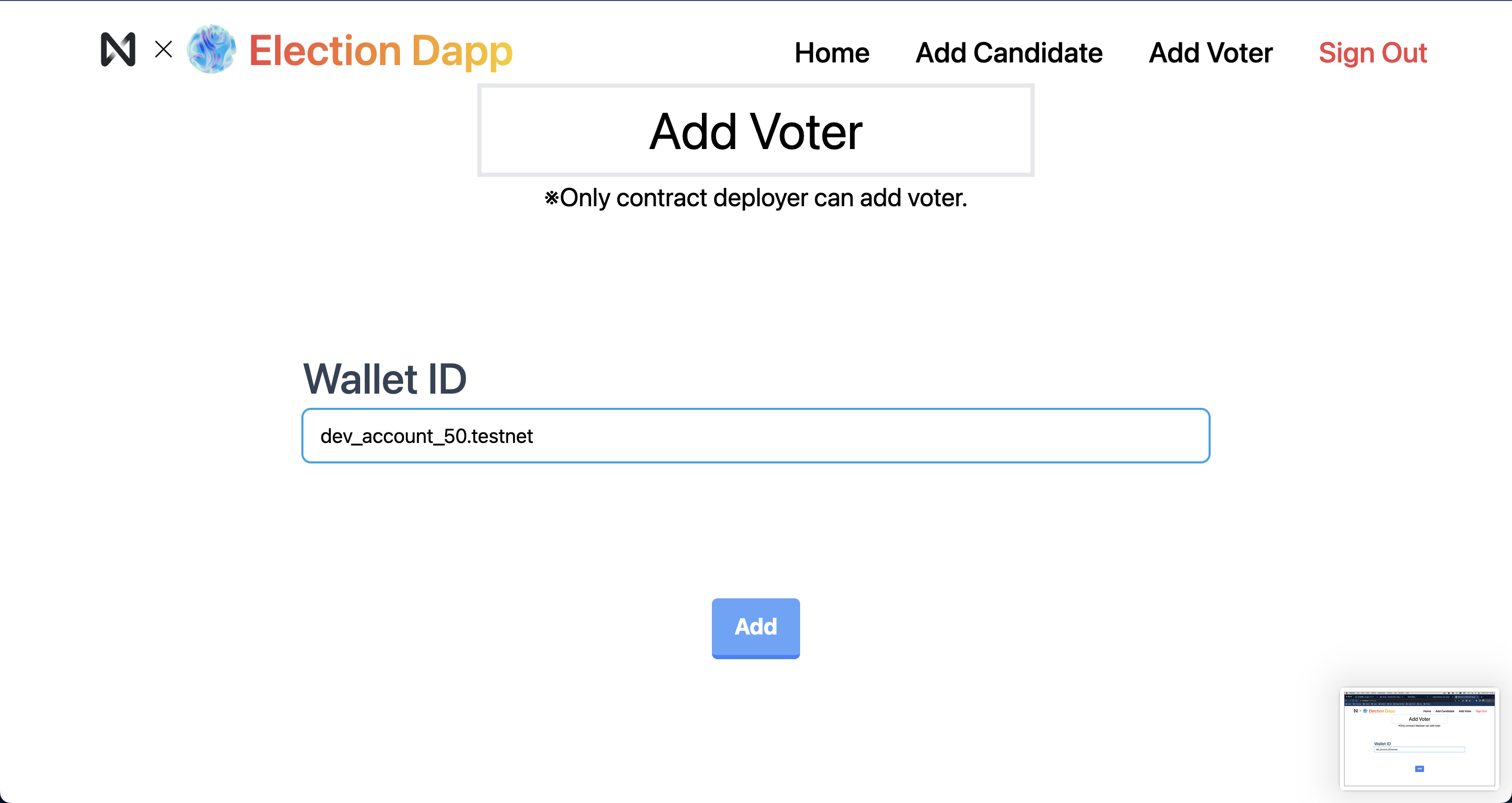The height and width of the screenshot is (803, 1512).
Task: Click the boxed Add Voter page heading
Action: pyautogui.click(x=755, y=130)
